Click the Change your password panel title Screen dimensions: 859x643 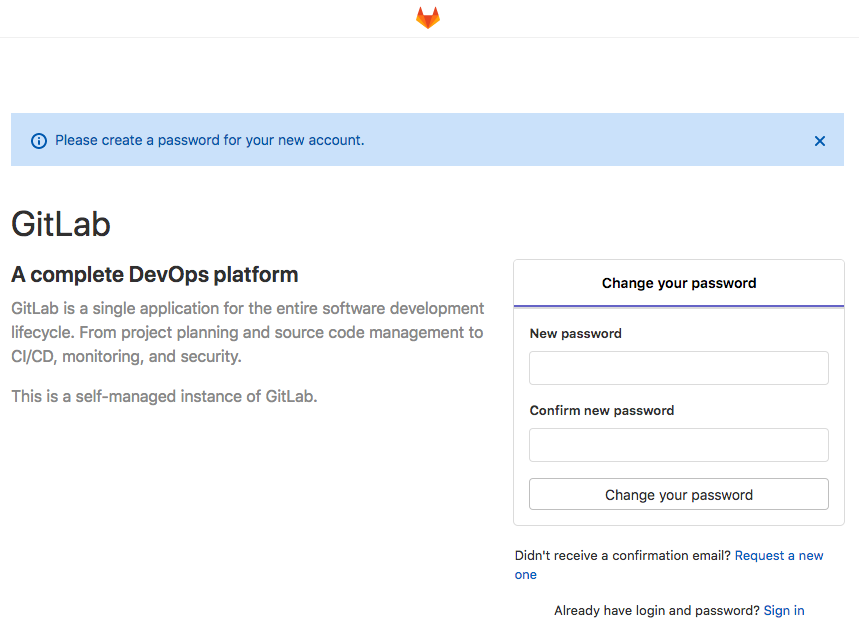[678, 283]
